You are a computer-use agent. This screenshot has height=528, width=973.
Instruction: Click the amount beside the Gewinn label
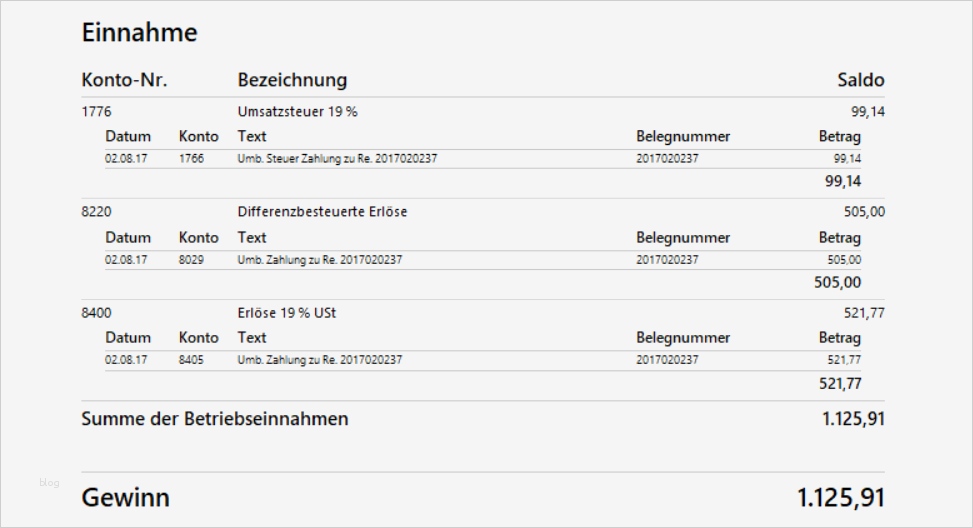click(840, 497)
